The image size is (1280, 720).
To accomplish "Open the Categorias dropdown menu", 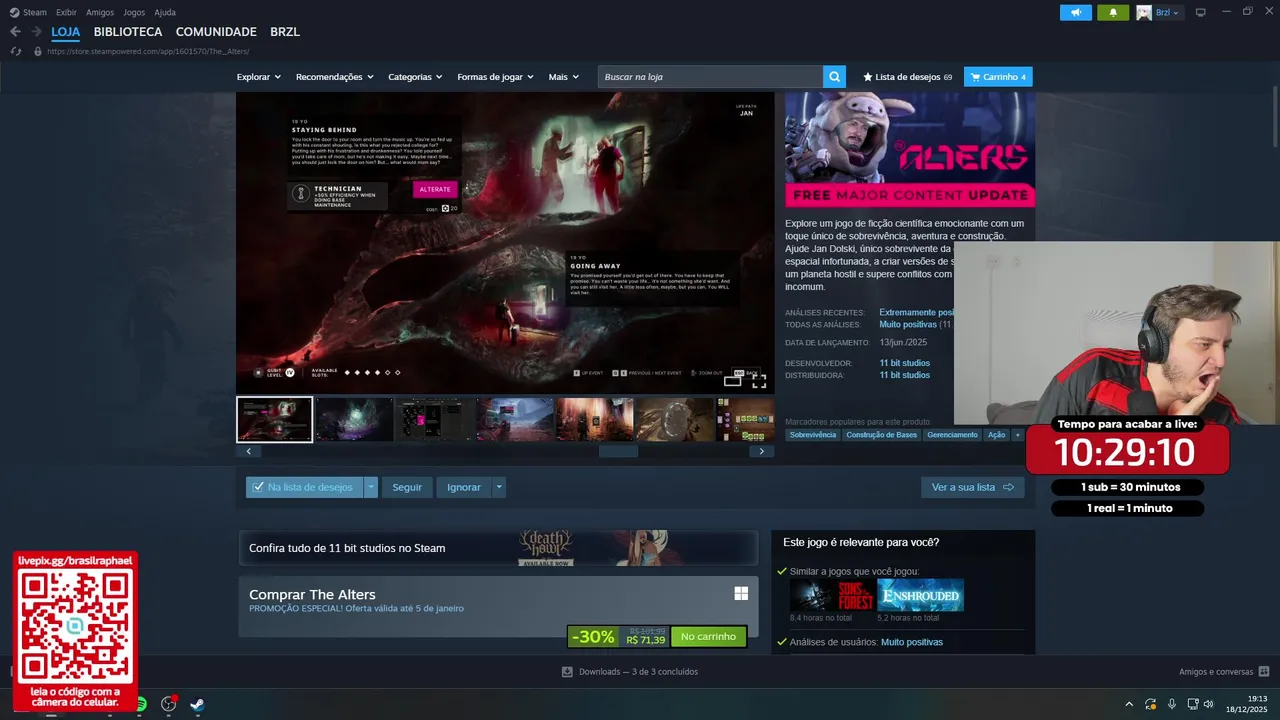I will click(x=415, y=77).
